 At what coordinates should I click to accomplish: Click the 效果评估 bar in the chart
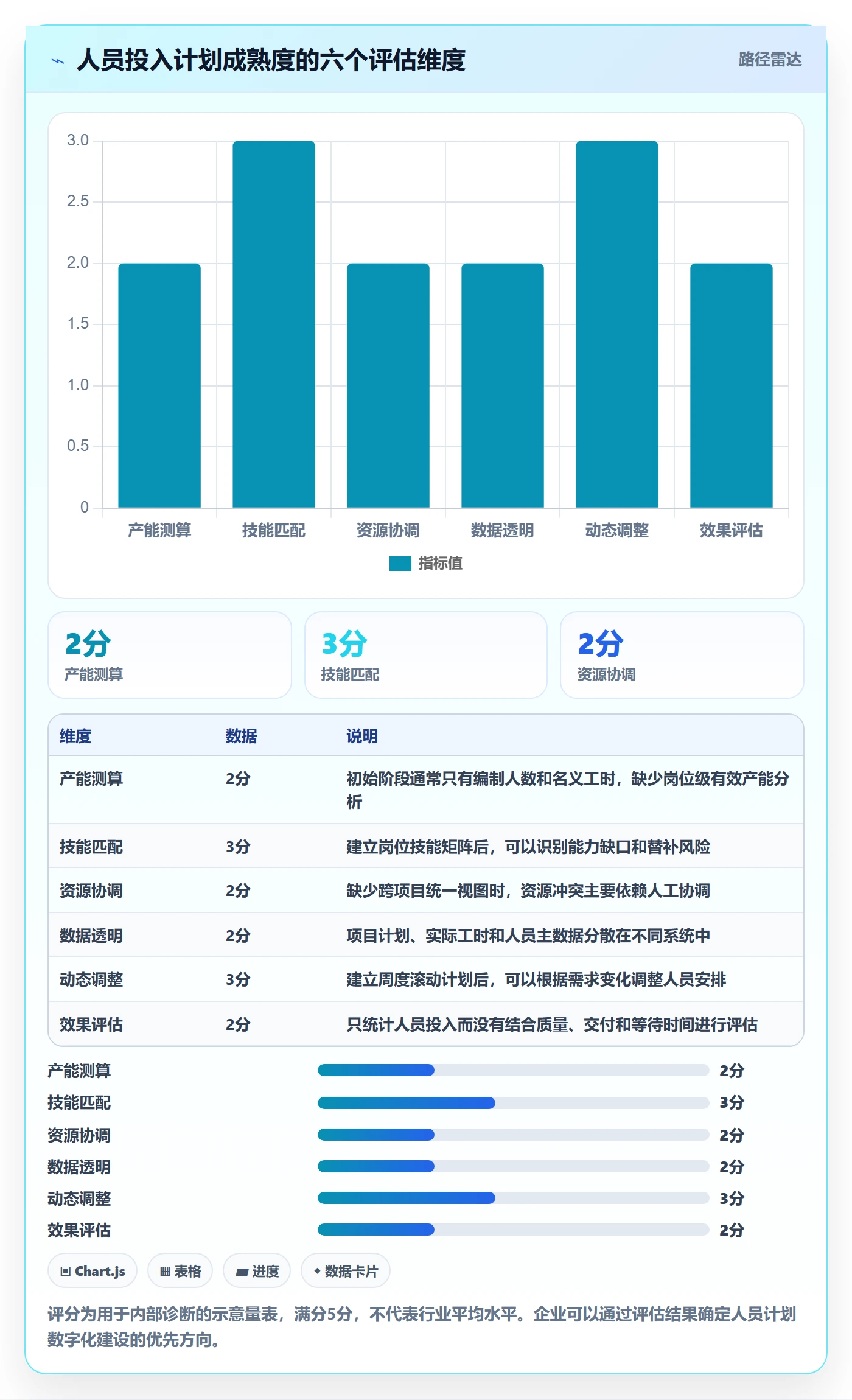coord(732,385)
